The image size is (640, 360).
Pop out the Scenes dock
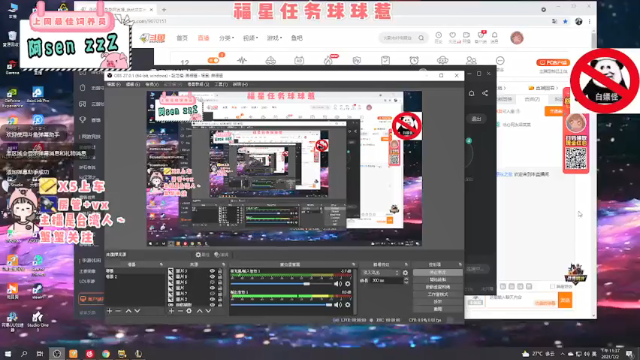click(161, 264)
